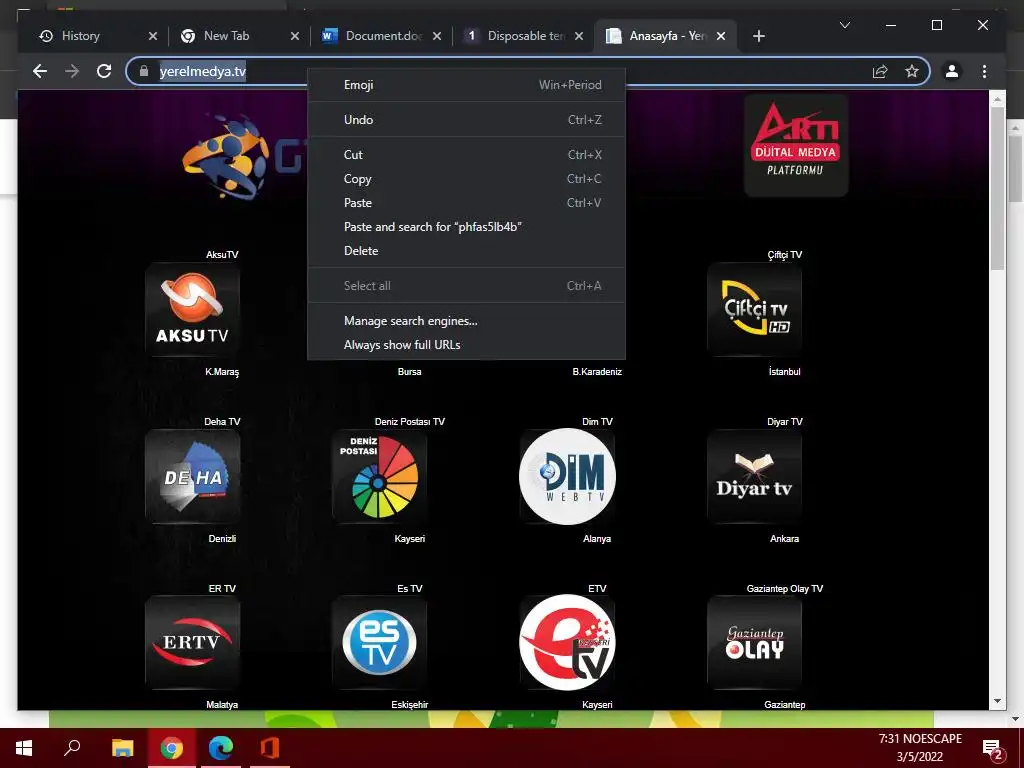The image size is (1024, 768).
Task: Choose Undo from context menu
Action: point(466,120)
